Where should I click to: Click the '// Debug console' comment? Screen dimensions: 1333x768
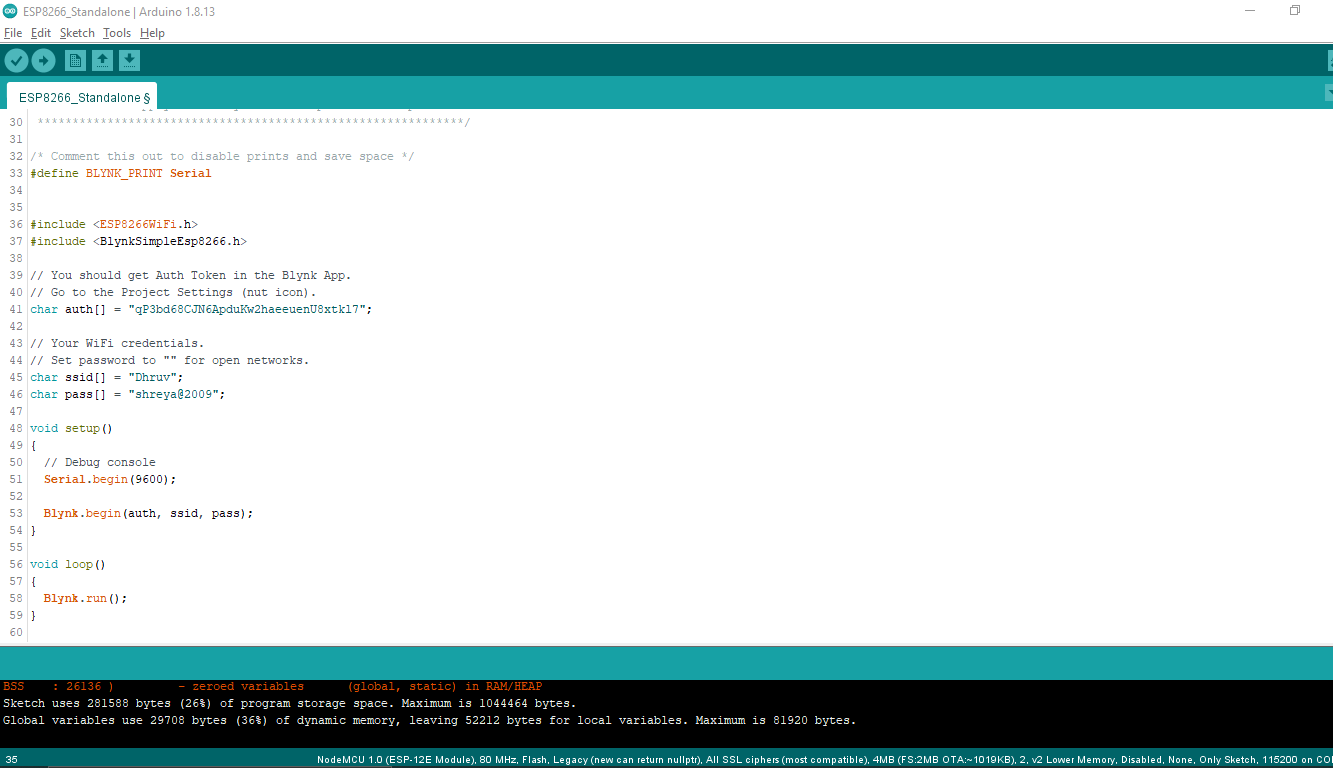pyautogui.click(x=100, y=462)
